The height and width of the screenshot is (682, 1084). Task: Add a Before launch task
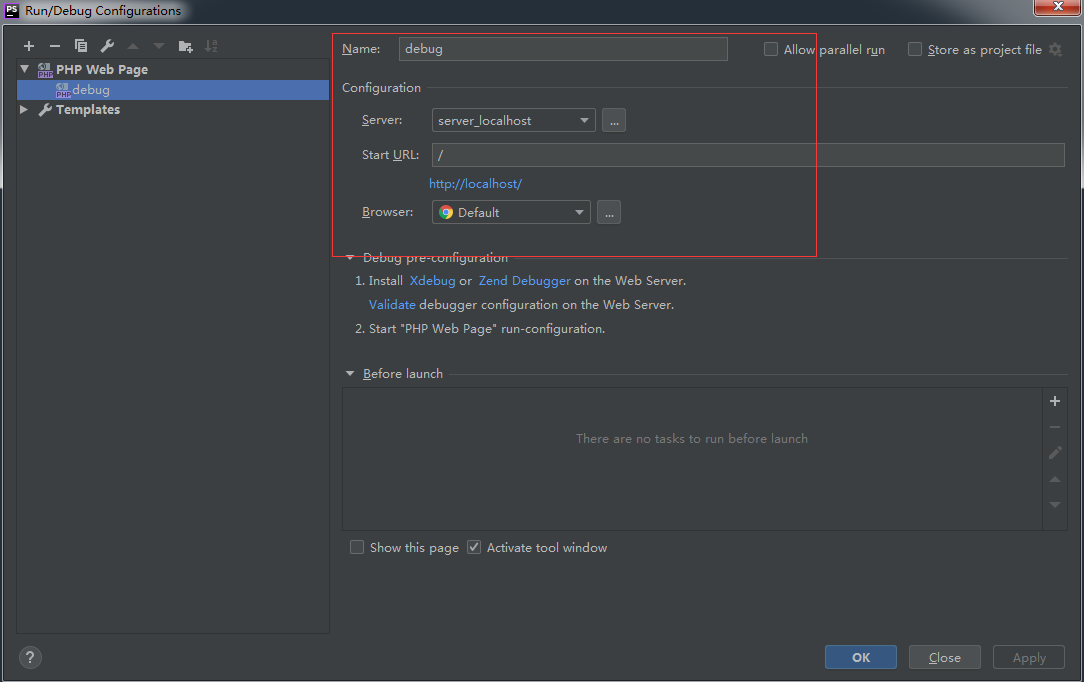pos(1054,401)
